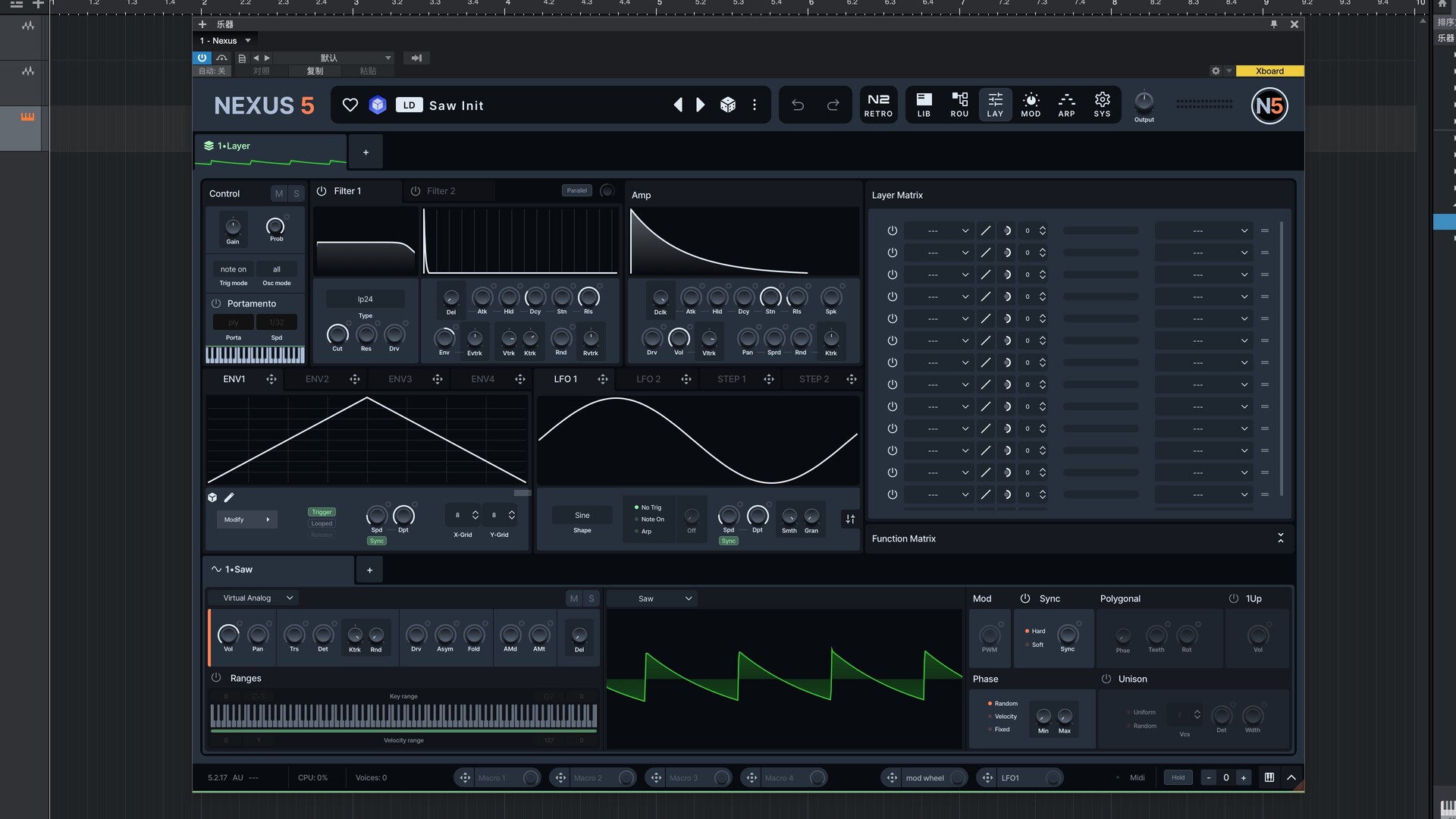
Task: Click the Trigger mode button in ENV1
Action: (x=322, y=513)
